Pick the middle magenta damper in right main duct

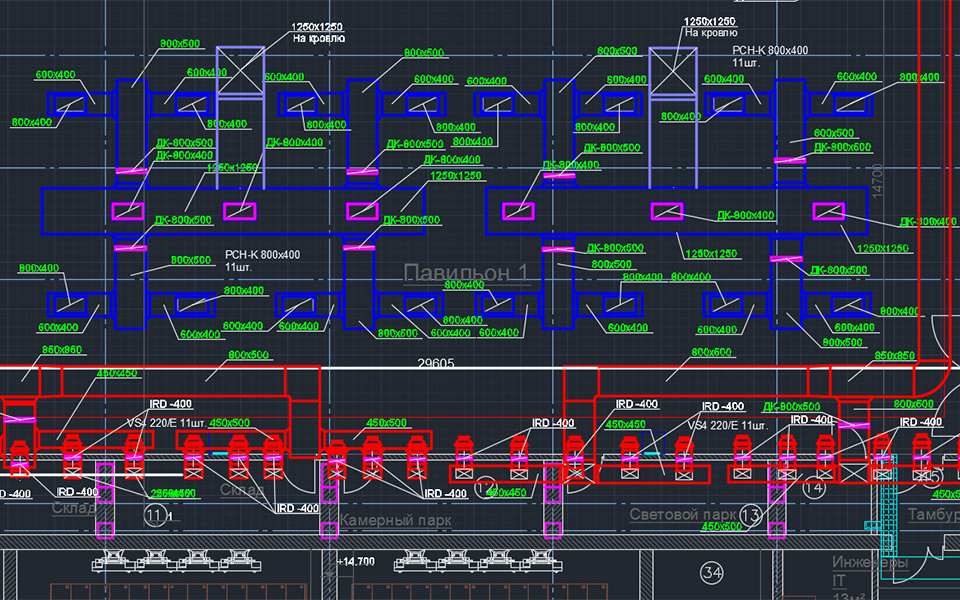(667, 211)
